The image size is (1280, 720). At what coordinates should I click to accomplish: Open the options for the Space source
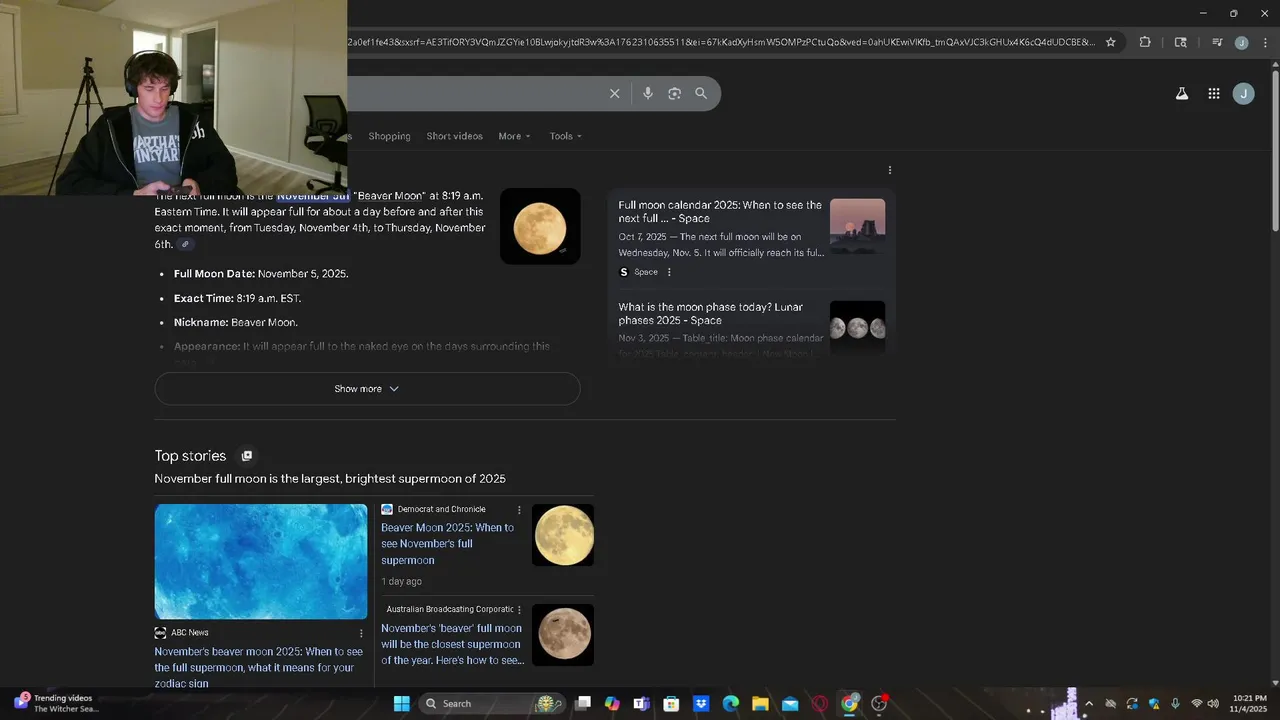coord(669,272)
